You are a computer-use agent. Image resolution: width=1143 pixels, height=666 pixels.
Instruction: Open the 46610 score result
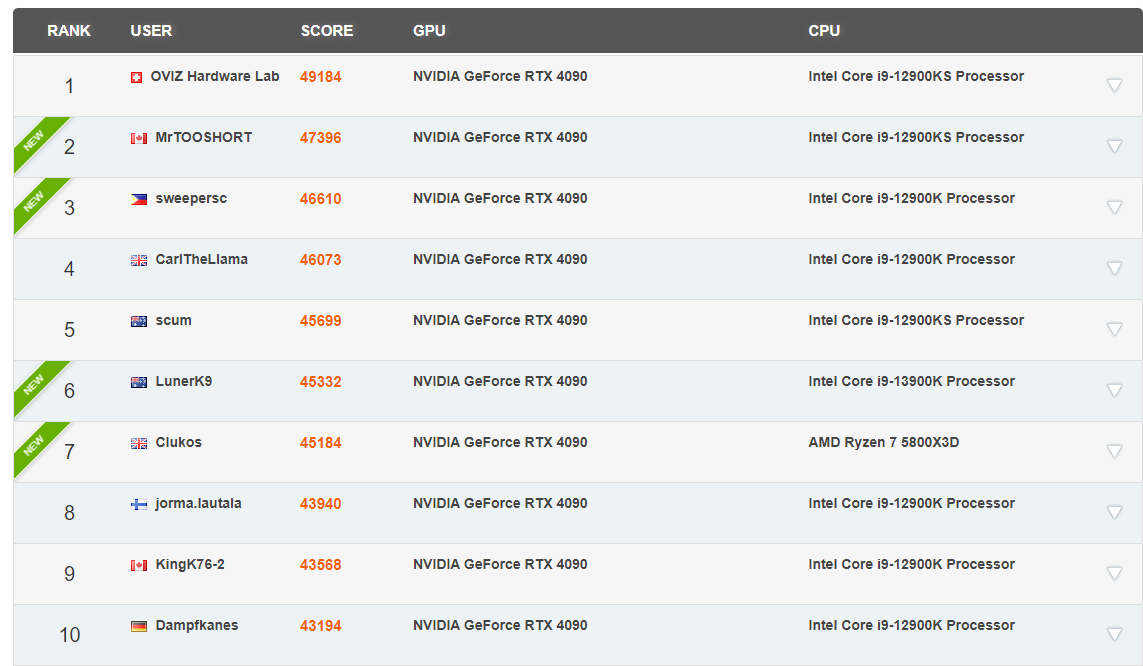pos(320,199)
